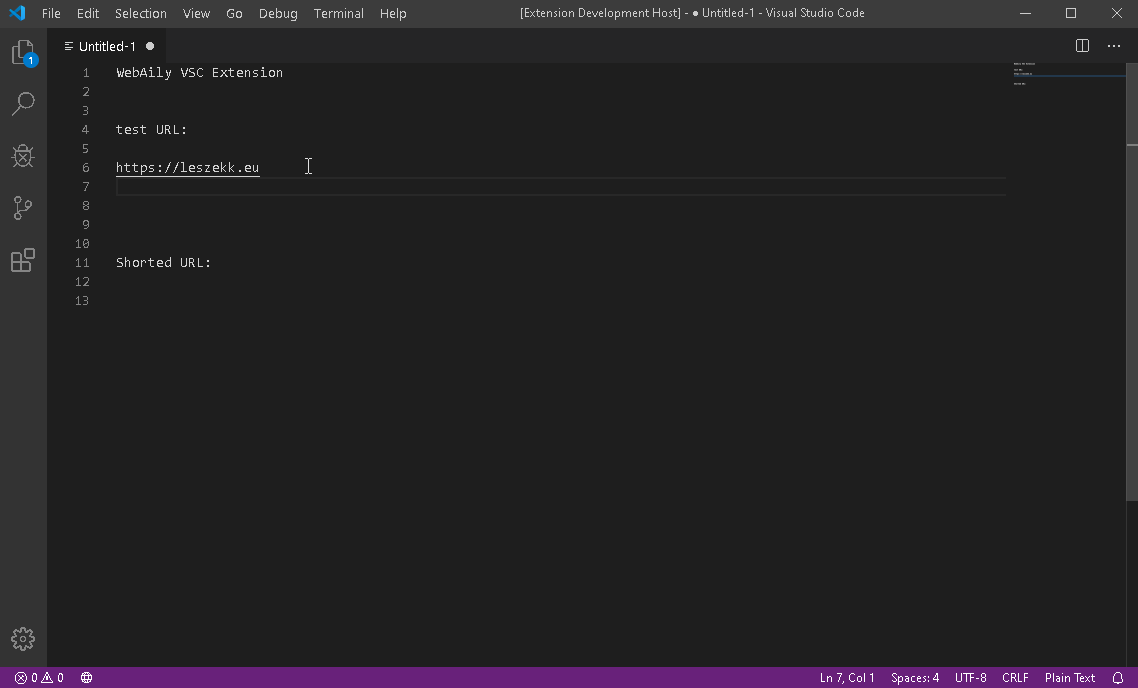This screenshot has height=688, width=1138.
Task: Open the Extensions view
Action: coord(23,260)
